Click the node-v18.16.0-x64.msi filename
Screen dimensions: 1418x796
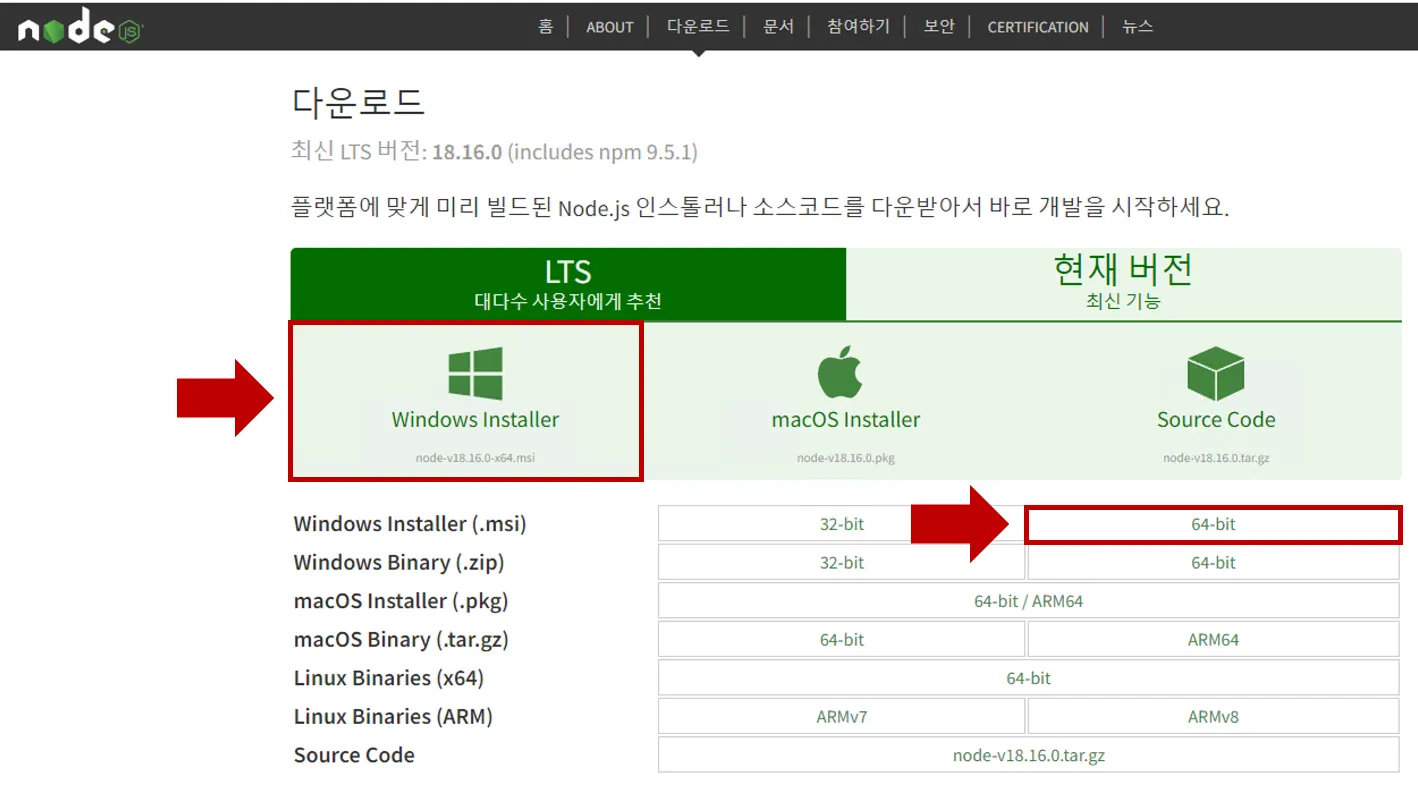[x=475, y=458]
